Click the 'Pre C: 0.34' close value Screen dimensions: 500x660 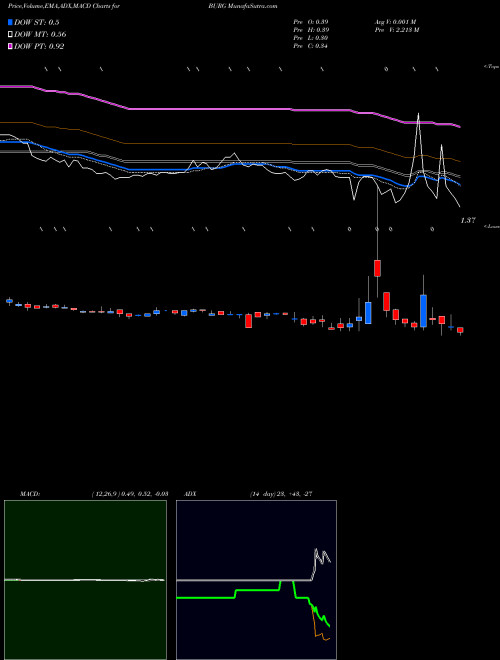(311, 46)
